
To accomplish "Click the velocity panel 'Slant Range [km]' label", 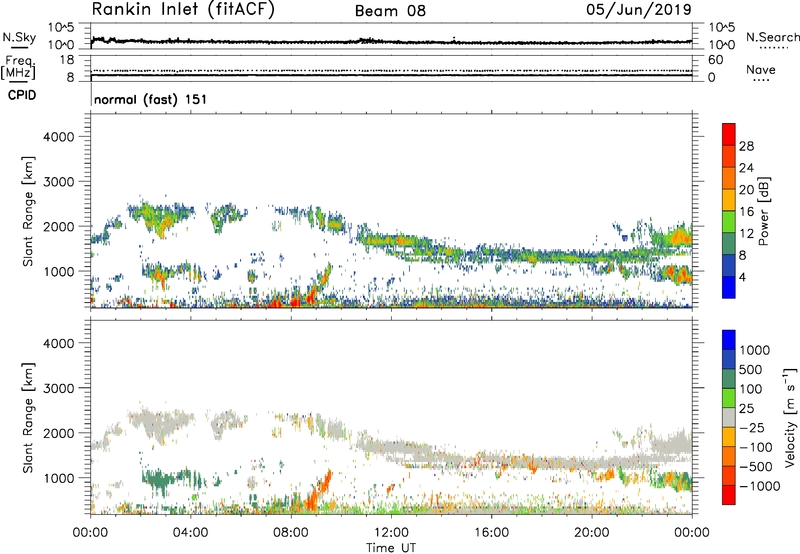I will [x=28, y=418].
